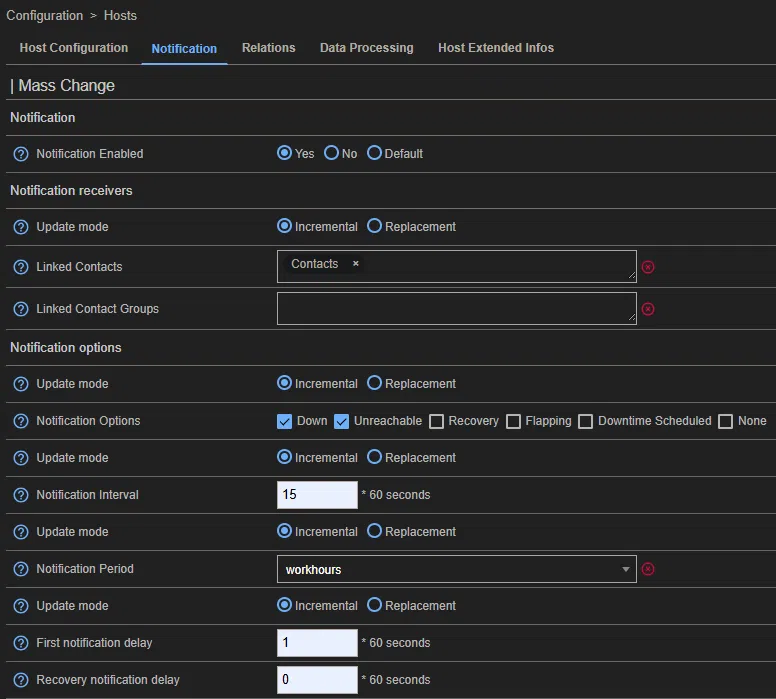Reset Notification Period using red clear icon

click(x=648, y=569)
